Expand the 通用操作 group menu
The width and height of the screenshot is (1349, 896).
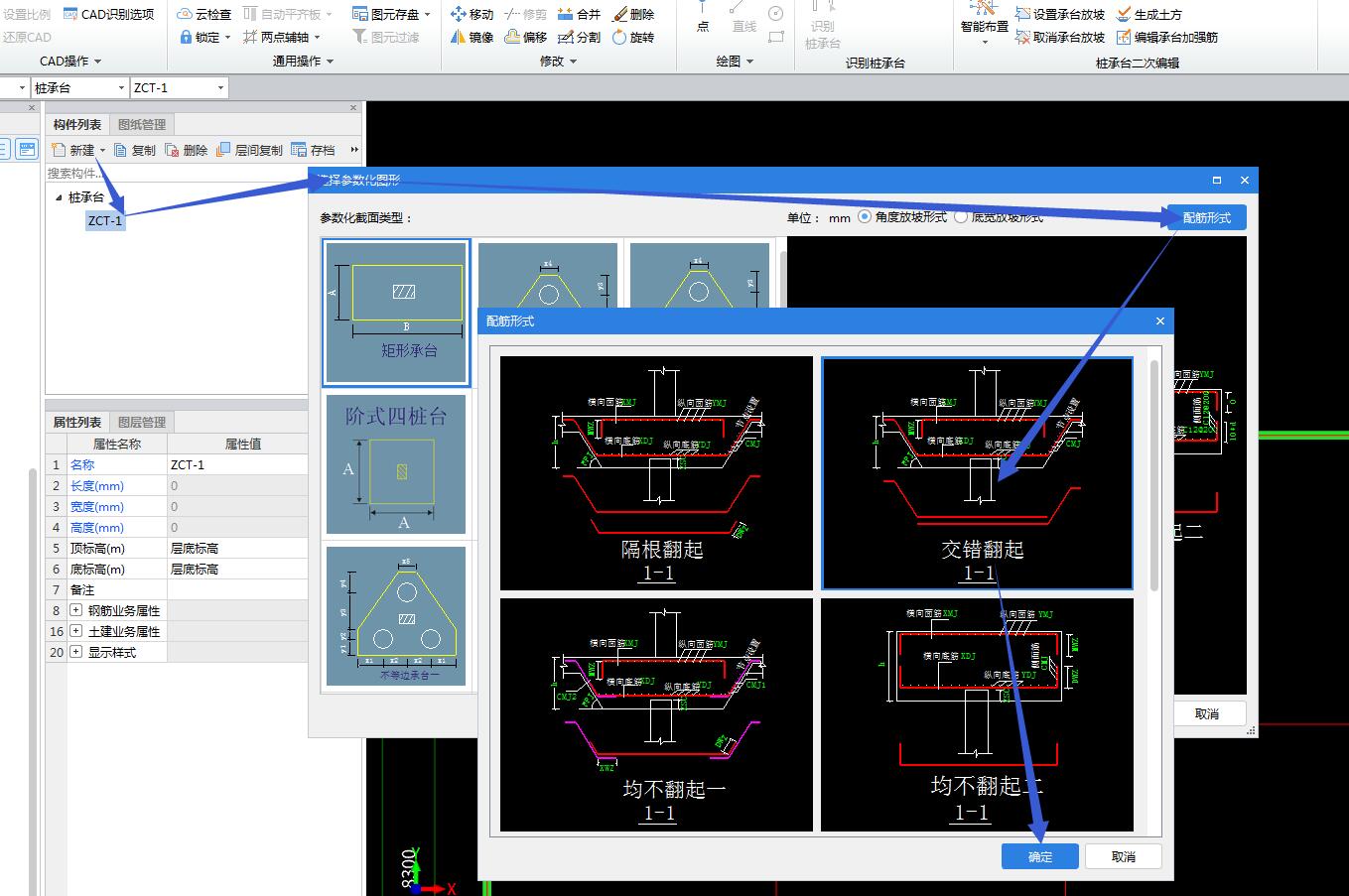[303, 62]
